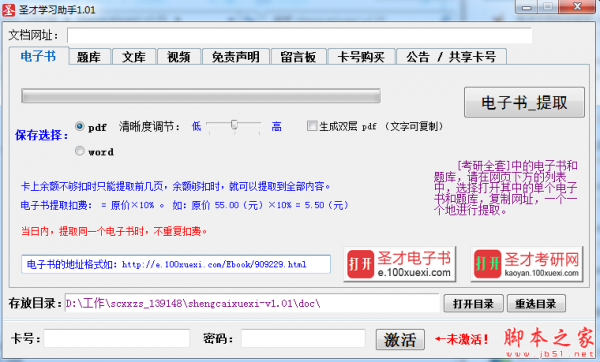Click the 圣才学习助手 app icon in title bar
The image size is (600, 362).
(x=8, y=10)
